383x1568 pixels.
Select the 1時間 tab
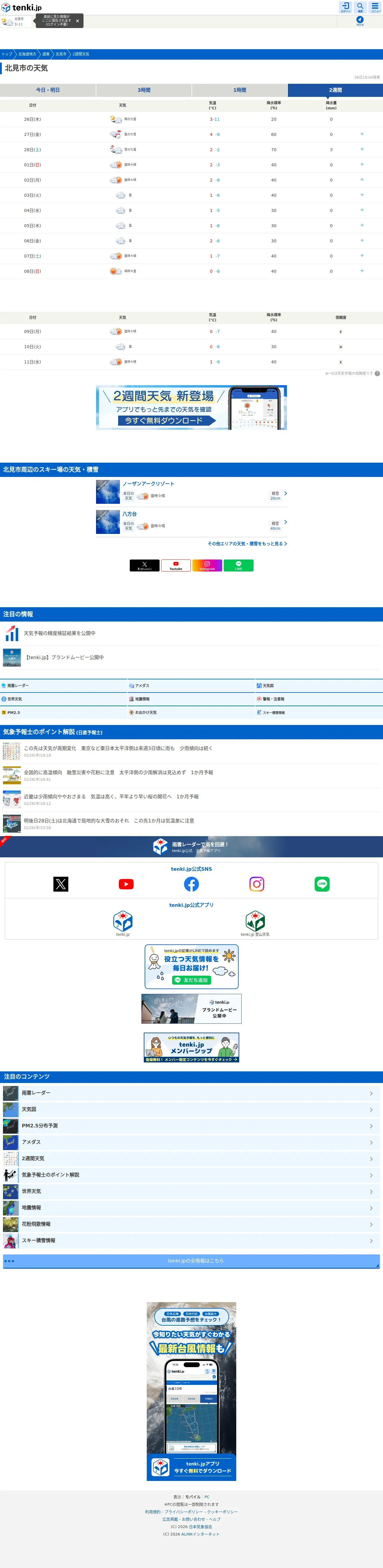[x=239, y=90]
